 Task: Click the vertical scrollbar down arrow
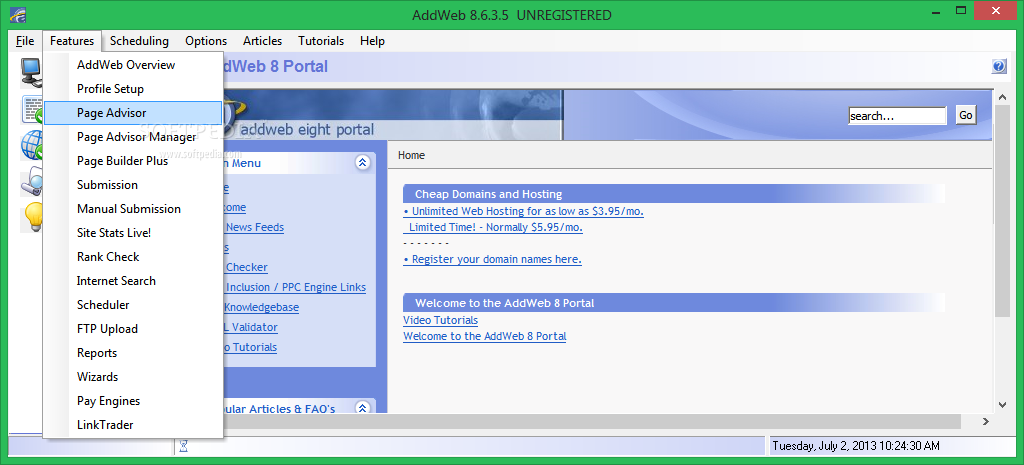1002,406
